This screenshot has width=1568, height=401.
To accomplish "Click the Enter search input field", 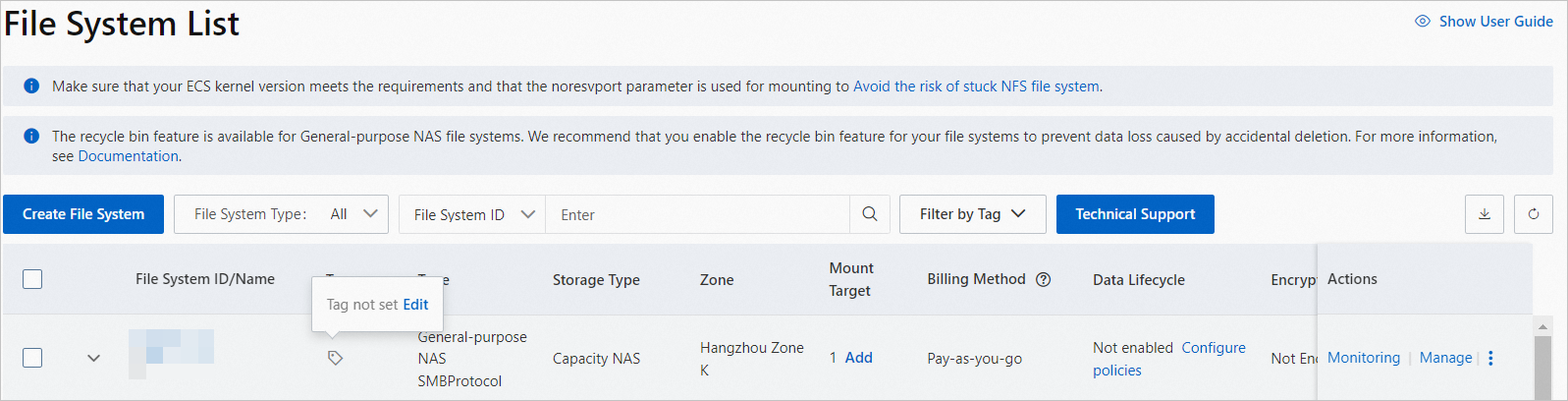I will click(x=697, y=214).
